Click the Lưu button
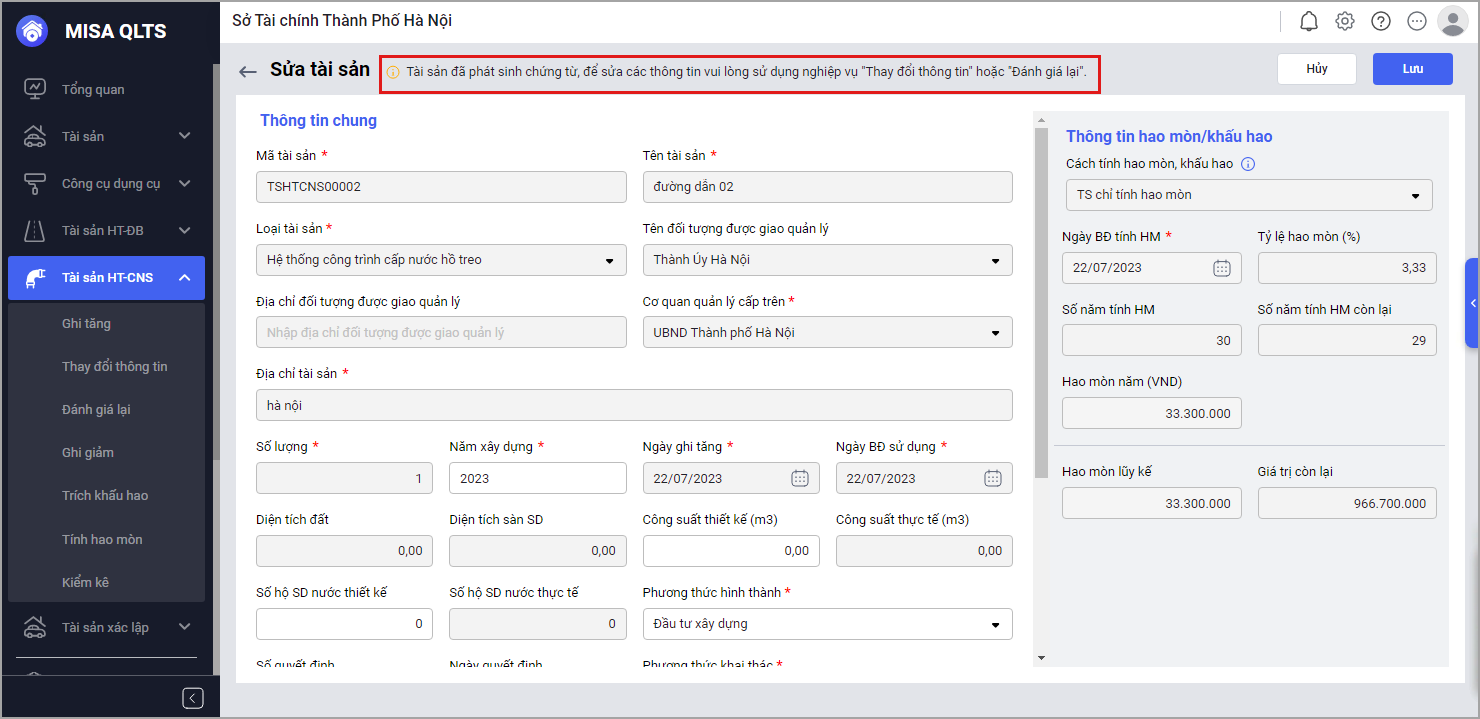Viewport: 1480px width, 719px height. pyautogui.click(x=1412, y=69)
